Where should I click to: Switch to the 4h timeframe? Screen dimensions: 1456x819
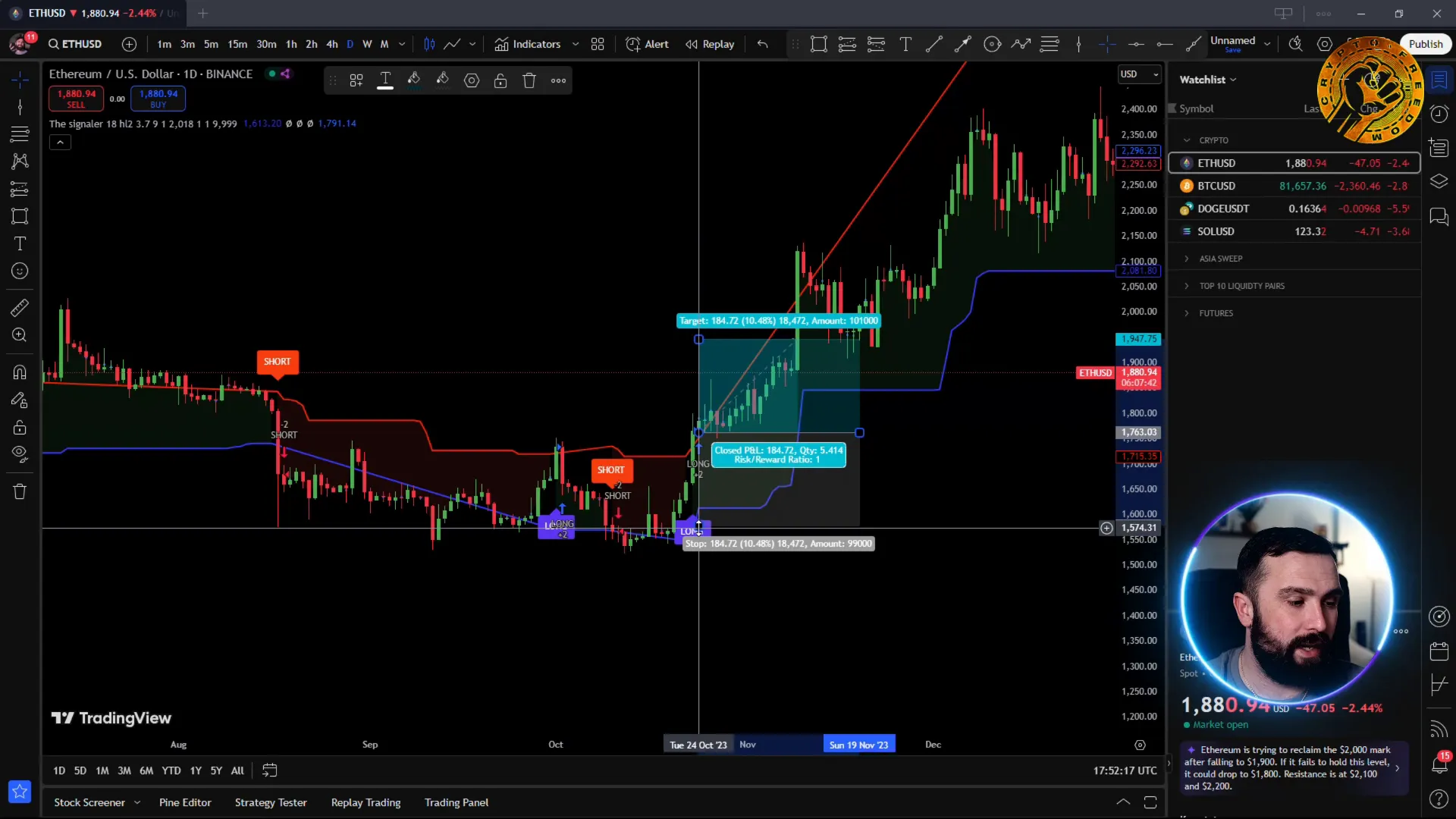[331, 44]
